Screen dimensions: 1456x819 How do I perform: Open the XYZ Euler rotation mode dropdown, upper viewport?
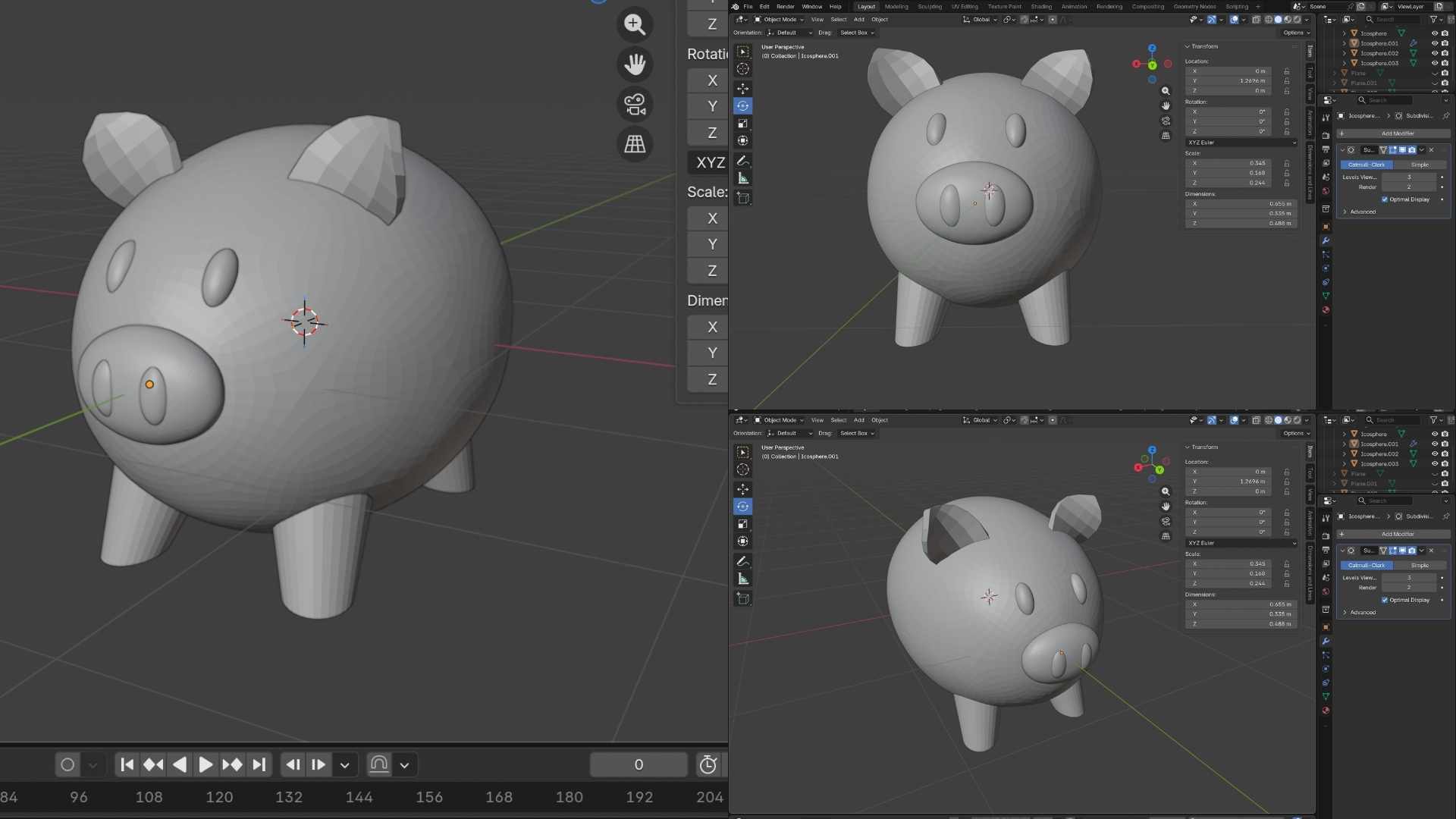click(1241, 143)
